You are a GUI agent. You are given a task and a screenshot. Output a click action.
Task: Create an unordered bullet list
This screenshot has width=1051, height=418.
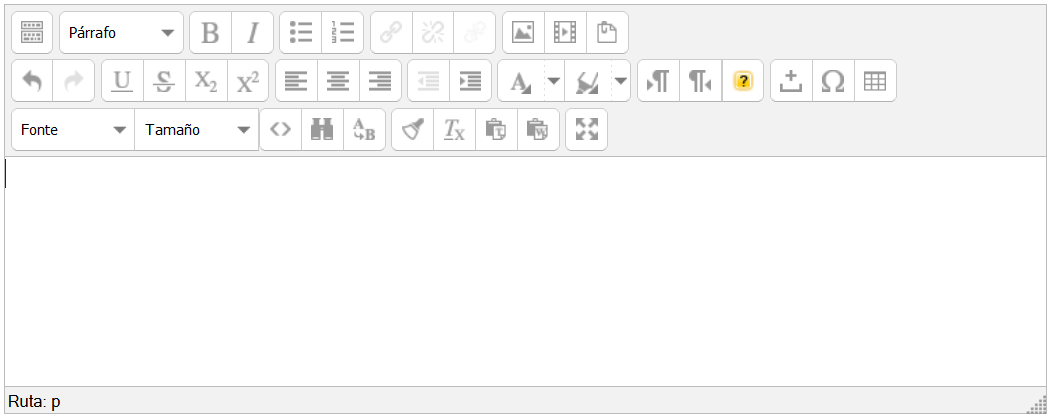coord(300,33)
